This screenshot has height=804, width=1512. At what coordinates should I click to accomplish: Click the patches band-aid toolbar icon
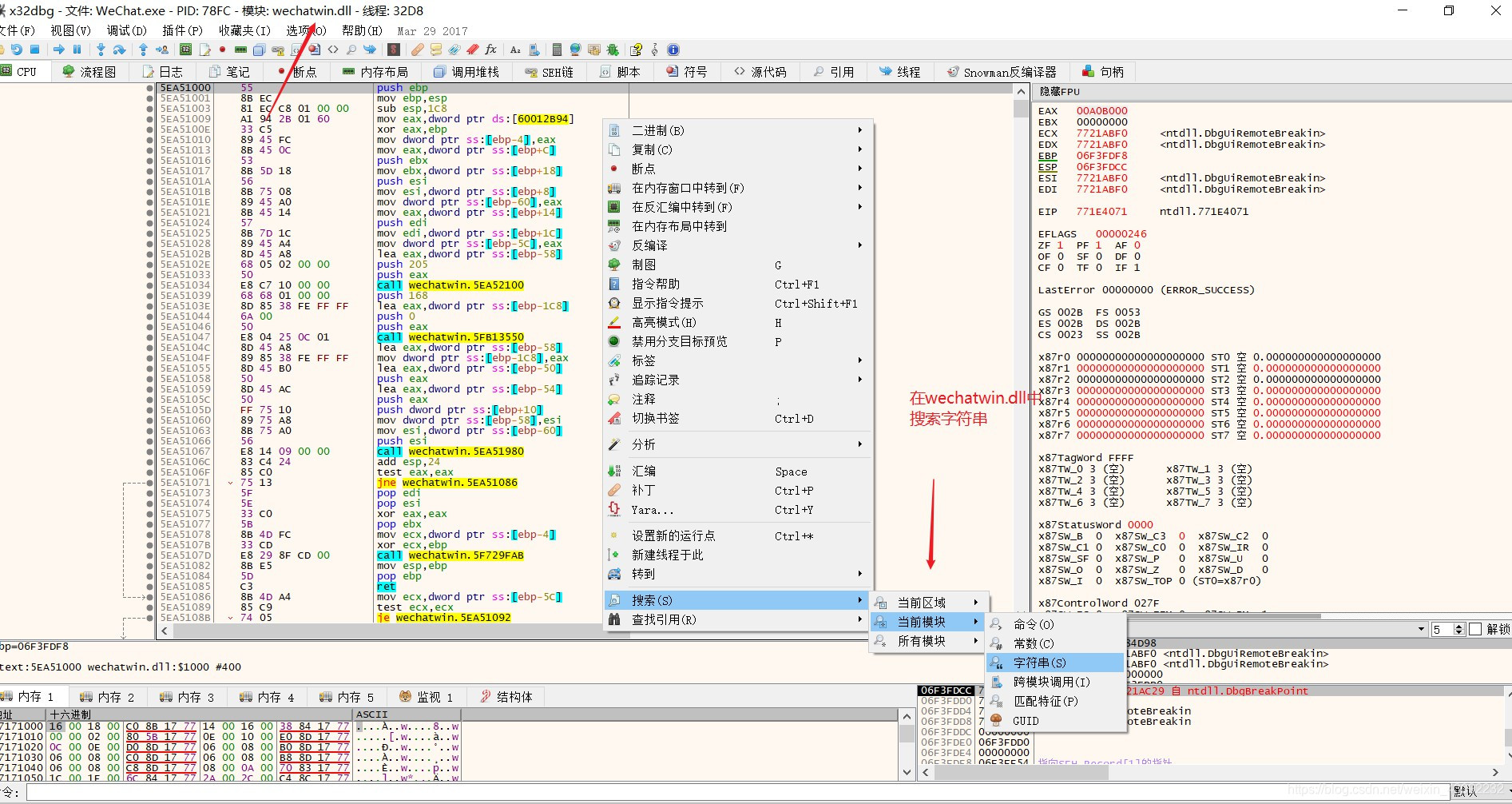(x=417, y=50)
